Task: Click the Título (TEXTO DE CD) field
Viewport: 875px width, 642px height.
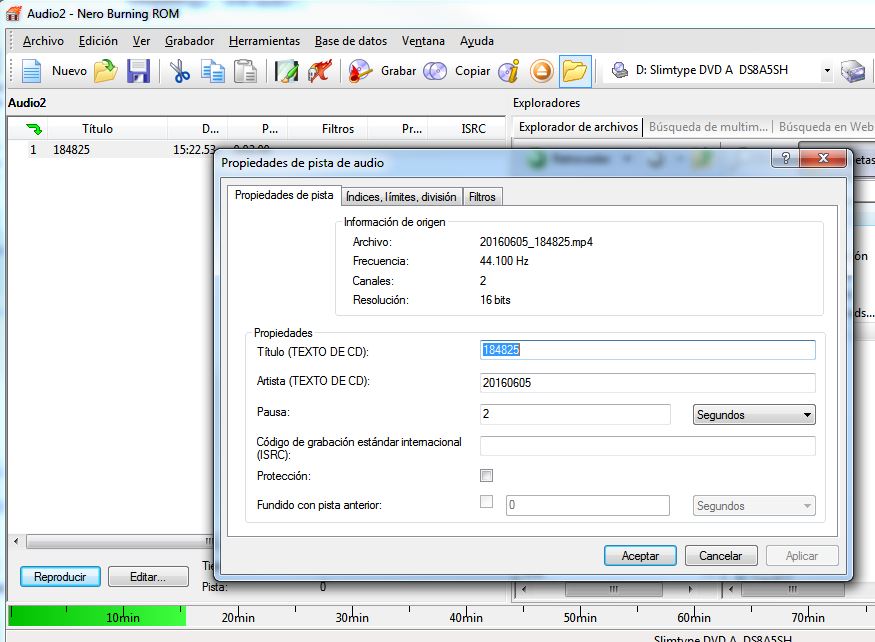Action: (647, 350)
